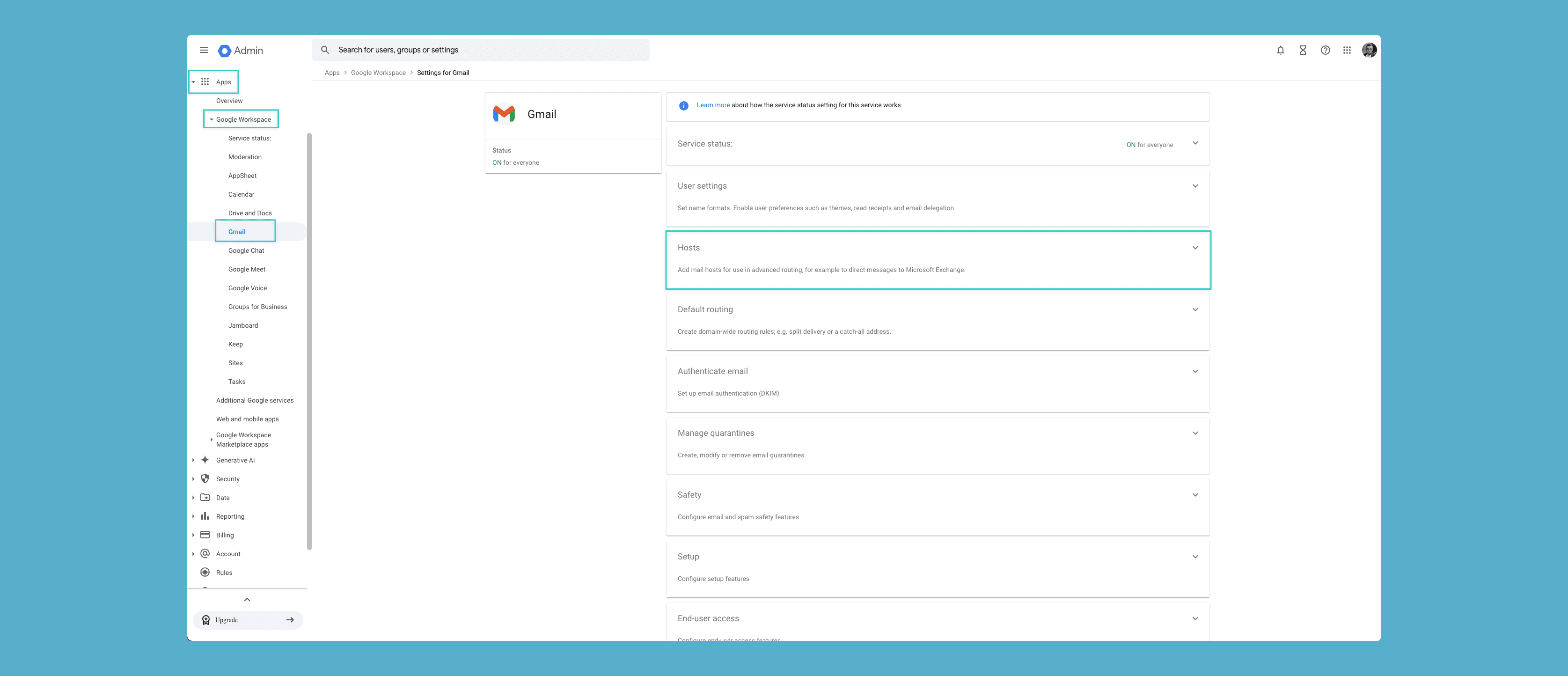Click the Google Workspace breadcrumb link
The width and height of the screenshot is (1568, 676).
tap(378, 73)
